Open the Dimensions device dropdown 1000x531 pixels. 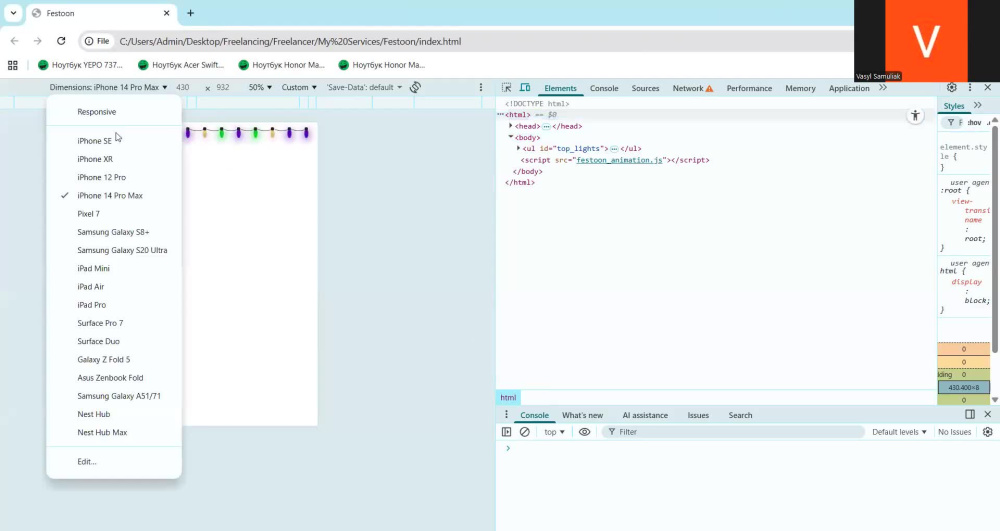[108, 87]
